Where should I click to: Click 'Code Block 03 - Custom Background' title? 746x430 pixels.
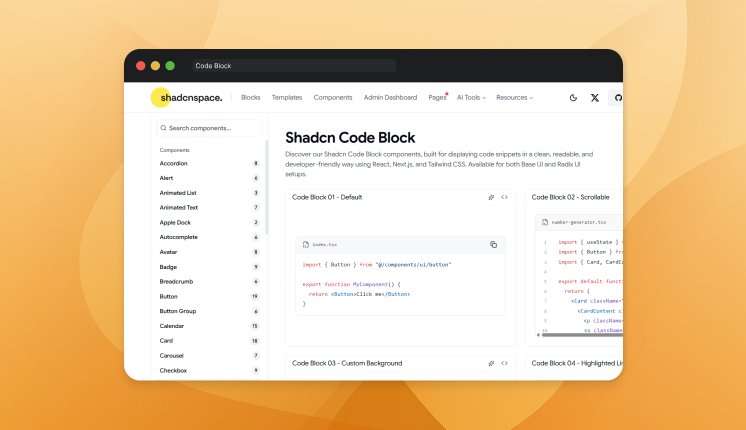(347, 363)
